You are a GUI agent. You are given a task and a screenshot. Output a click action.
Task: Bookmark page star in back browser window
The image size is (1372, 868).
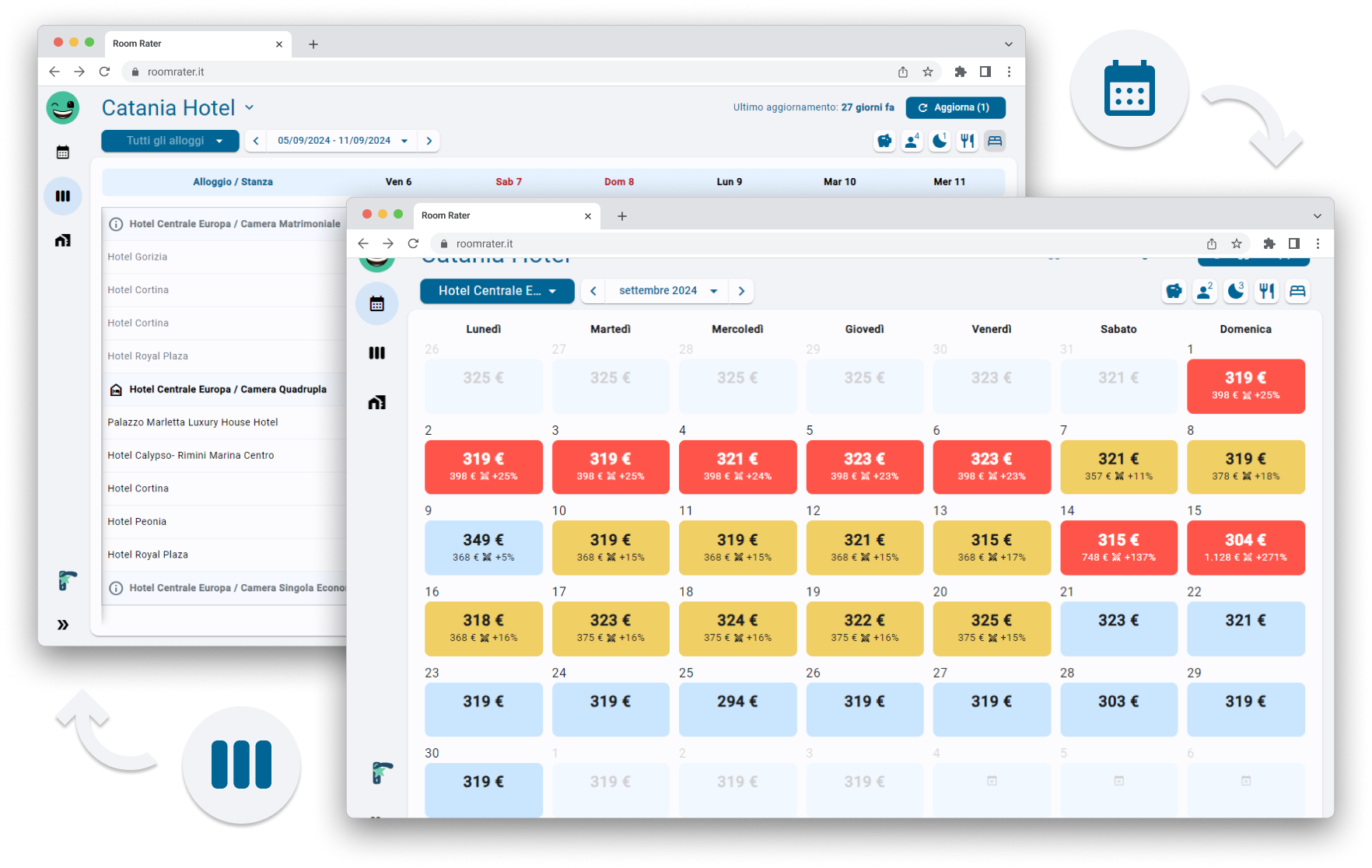928,72
